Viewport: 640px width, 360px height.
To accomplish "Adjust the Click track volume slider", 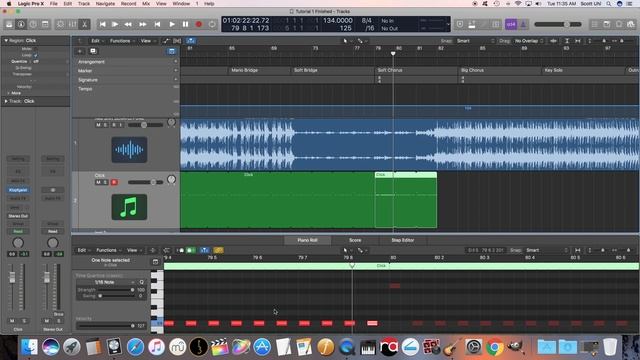I will click(x=146, y=182).
